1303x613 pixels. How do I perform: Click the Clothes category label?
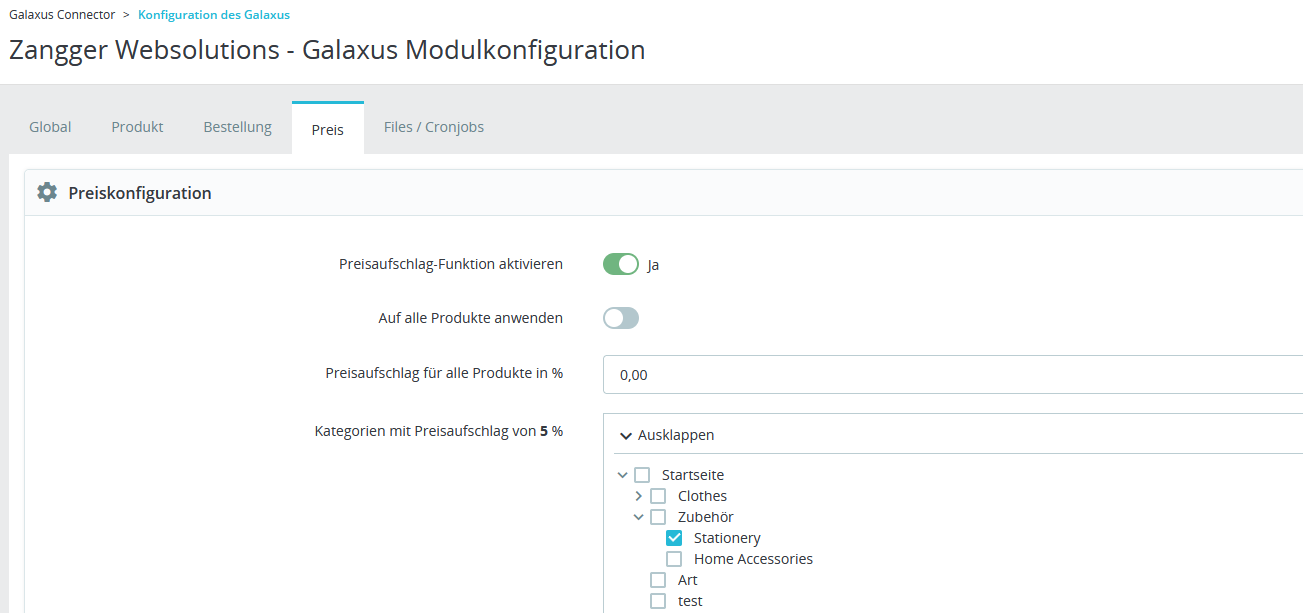tap(702, 496)
